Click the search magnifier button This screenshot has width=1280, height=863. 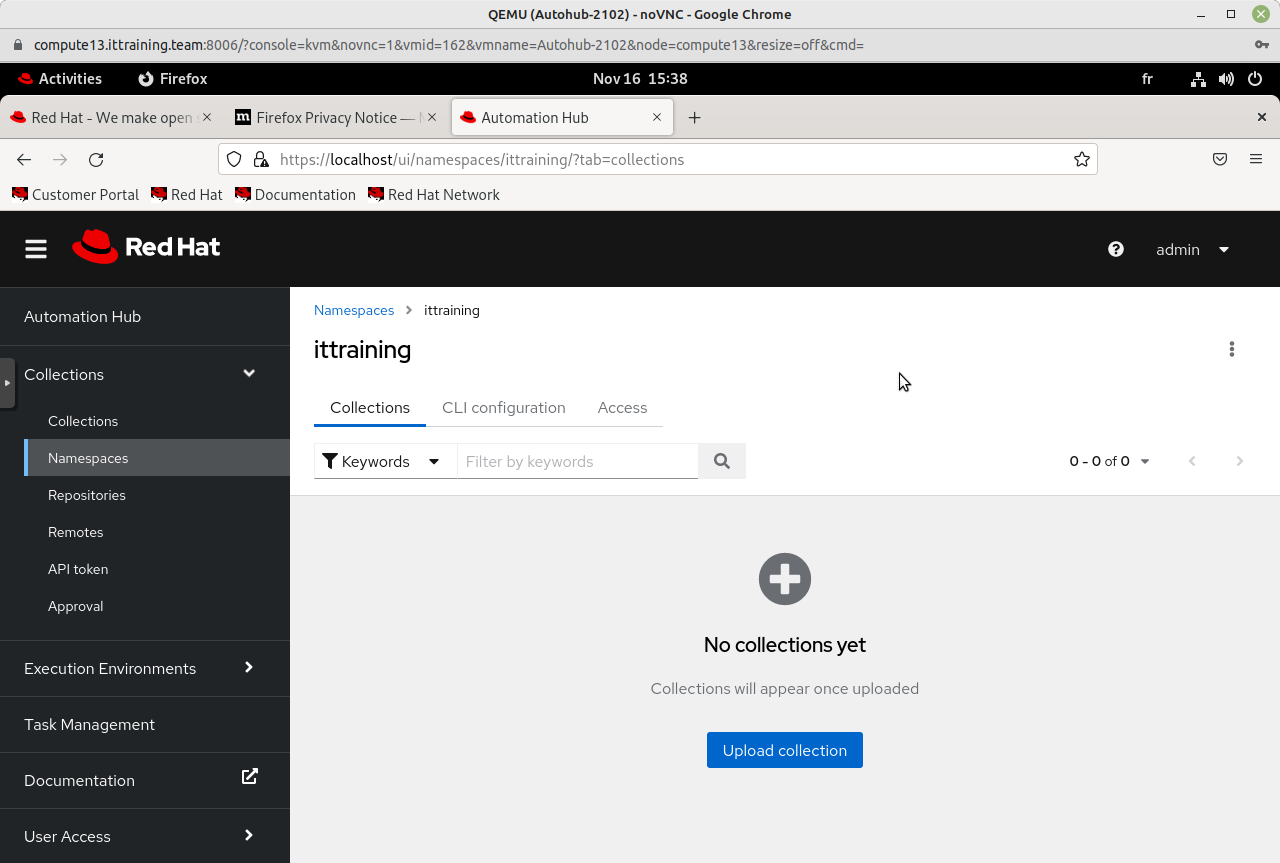tap(722, 461)
